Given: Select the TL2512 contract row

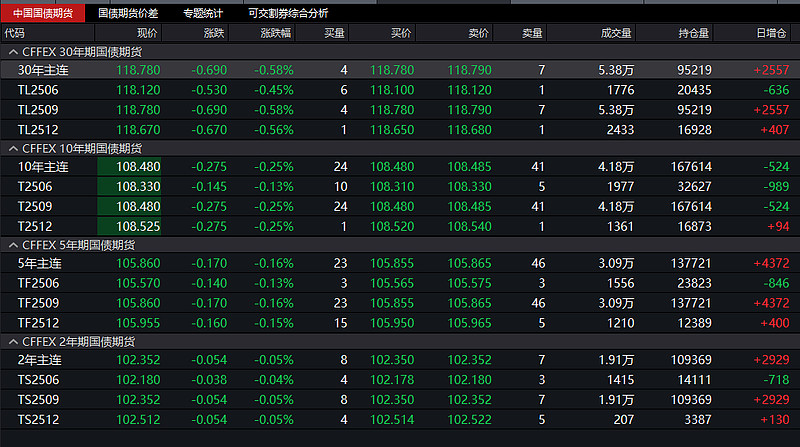Looking at the screenshot, I should (x=400, y=130).
